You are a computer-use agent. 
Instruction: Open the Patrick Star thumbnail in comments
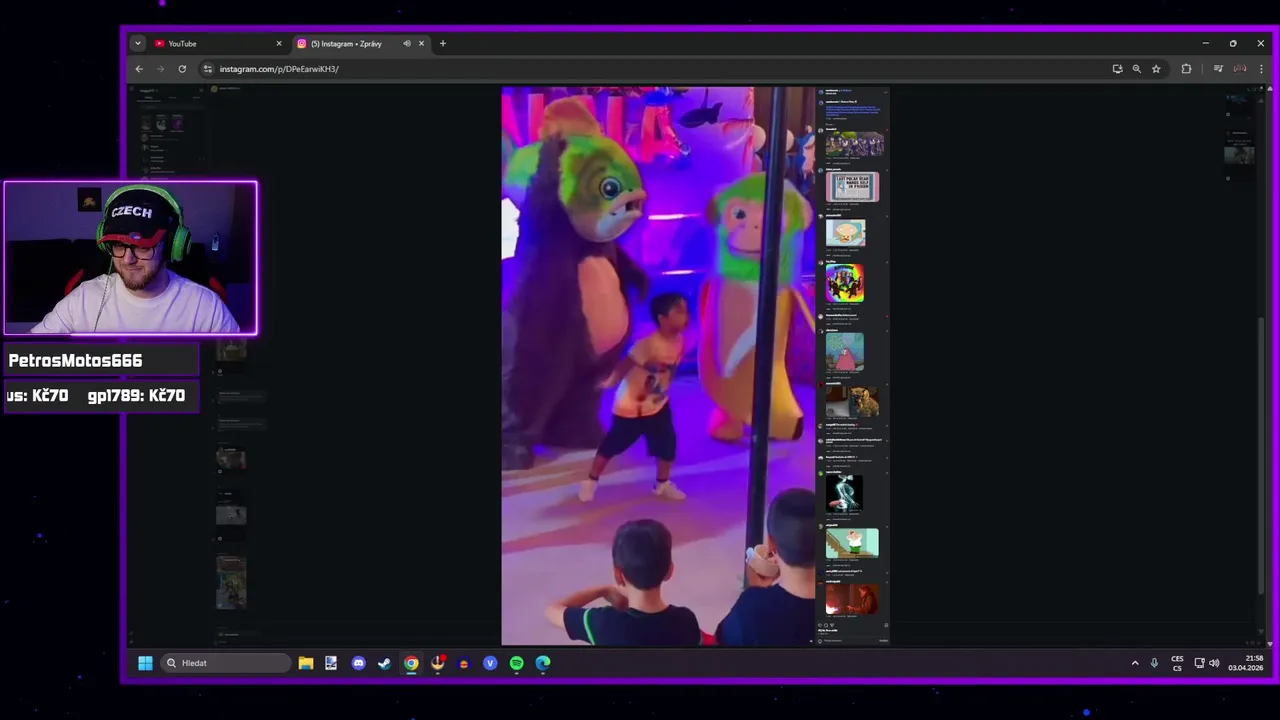(845, 352)
